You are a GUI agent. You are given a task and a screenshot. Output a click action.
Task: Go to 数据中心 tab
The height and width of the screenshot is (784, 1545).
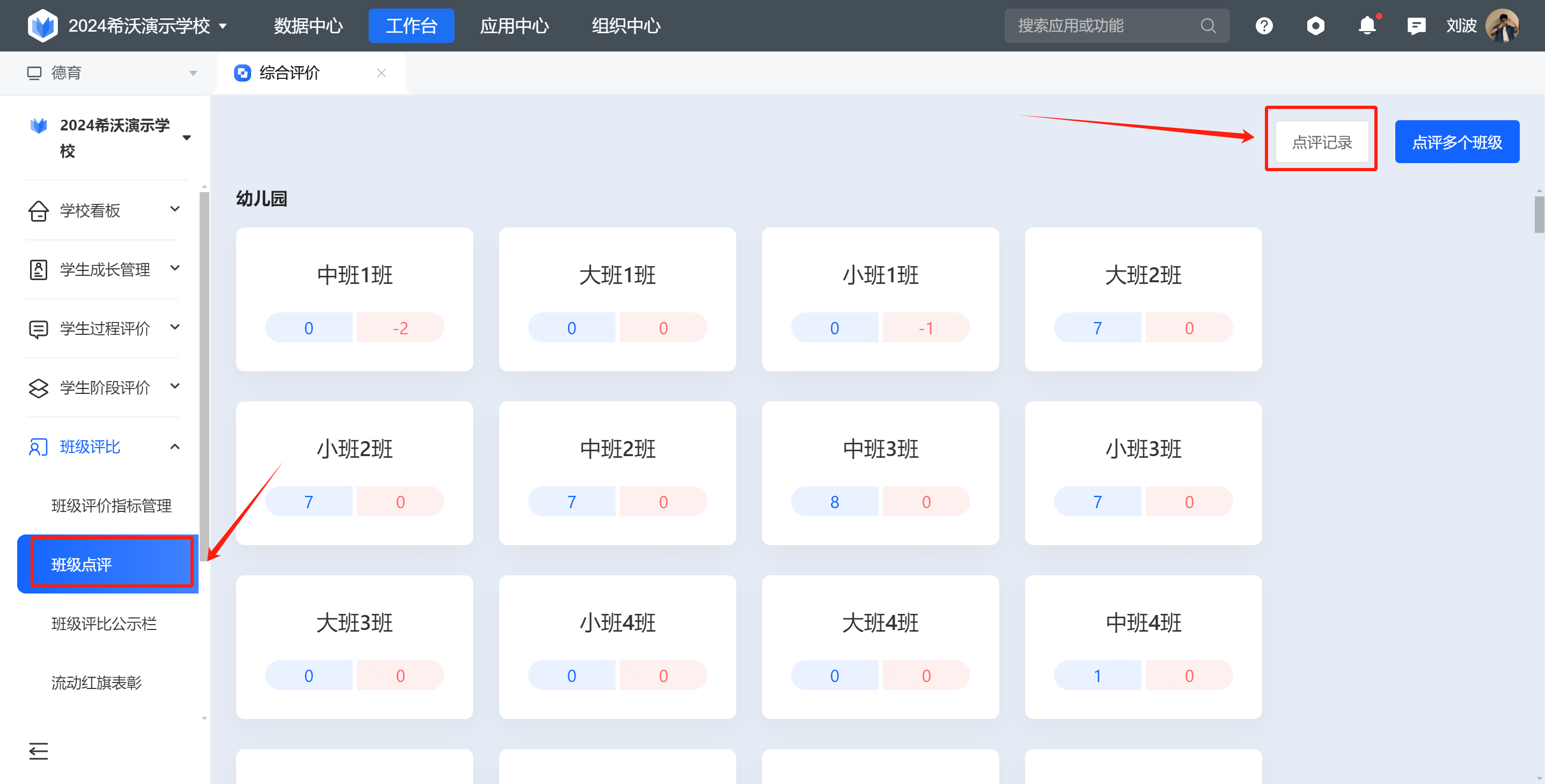click(x=308, y=26)
